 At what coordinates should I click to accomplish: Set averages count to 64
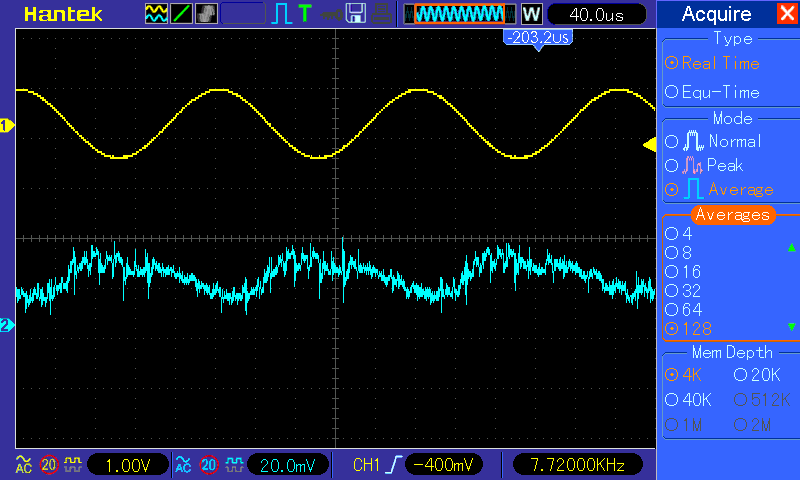[683, 310]
